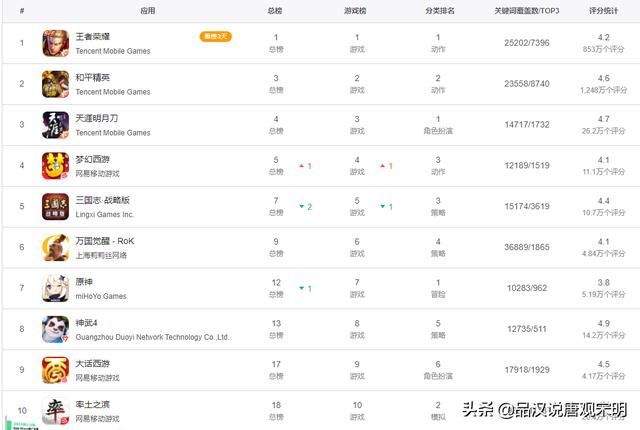Click keyword count 15174/3619

tap(527, 206)
